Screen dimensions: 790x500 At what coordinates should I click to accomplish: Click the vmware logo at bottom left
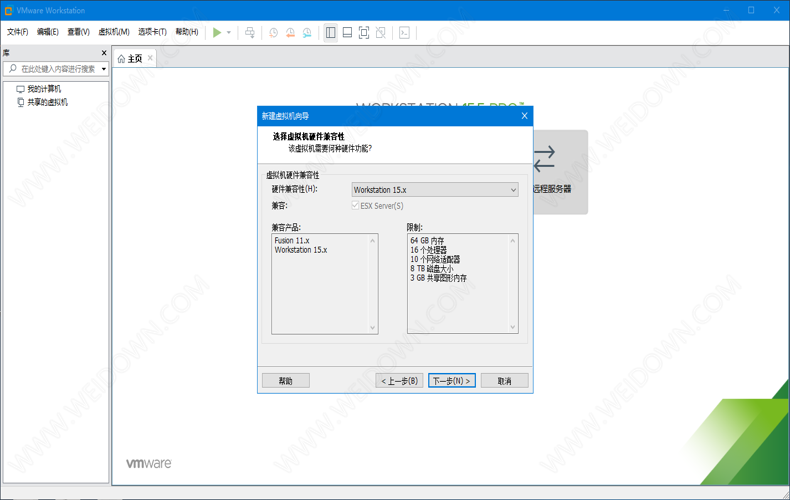pos(149,463)
